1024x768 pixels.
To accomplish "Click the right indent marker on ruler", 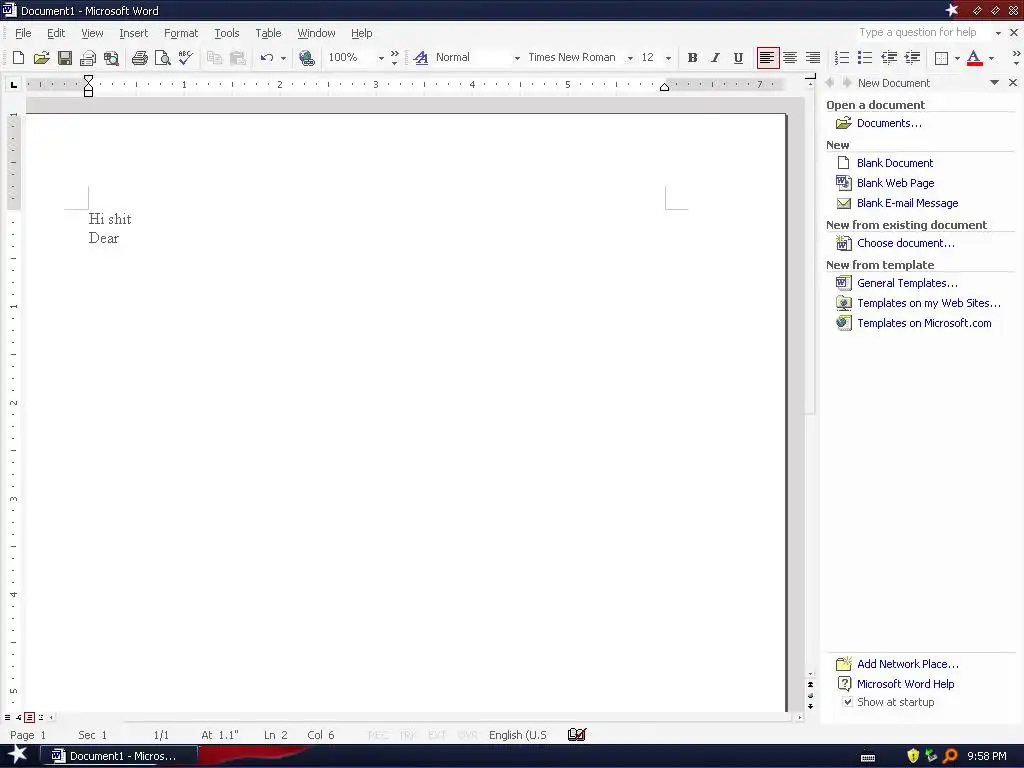I will [x=664, y=87].
